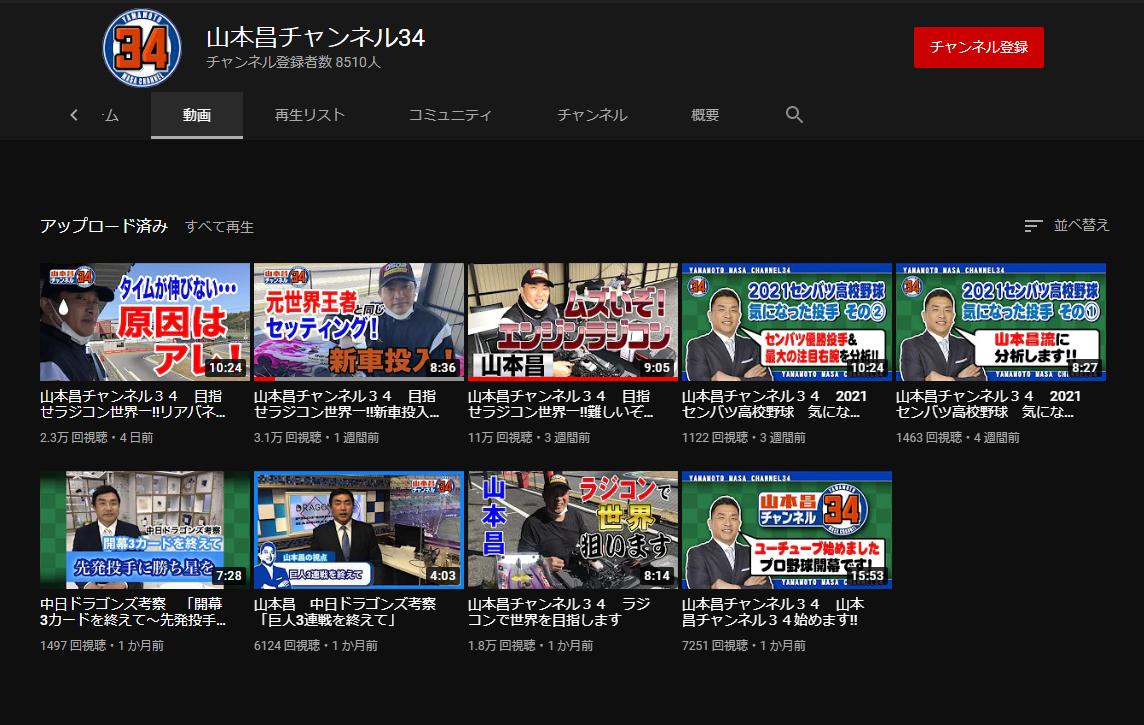Viewport: 1144px width, 725px height.
Task: Play the 4:03 巨人3連戦 video thumbnail
Action: click(359, 530)
